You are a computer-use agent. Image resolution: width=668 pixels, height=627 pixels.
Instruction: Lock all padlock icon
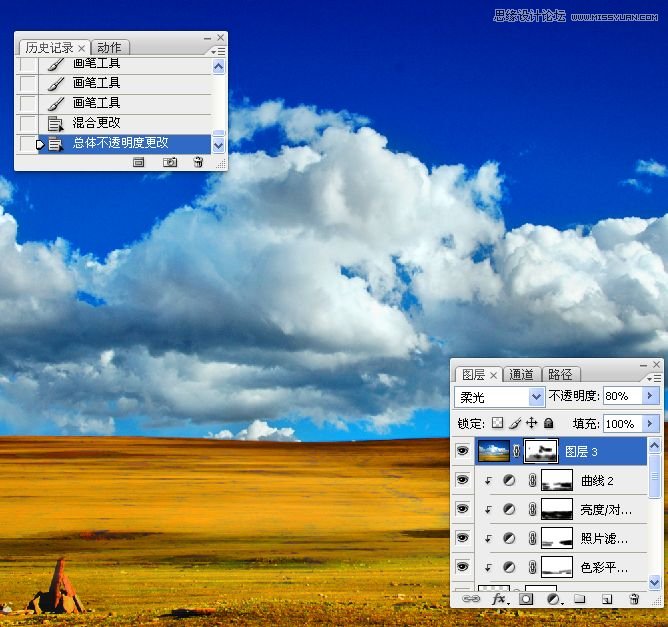[x=549, y=423]
